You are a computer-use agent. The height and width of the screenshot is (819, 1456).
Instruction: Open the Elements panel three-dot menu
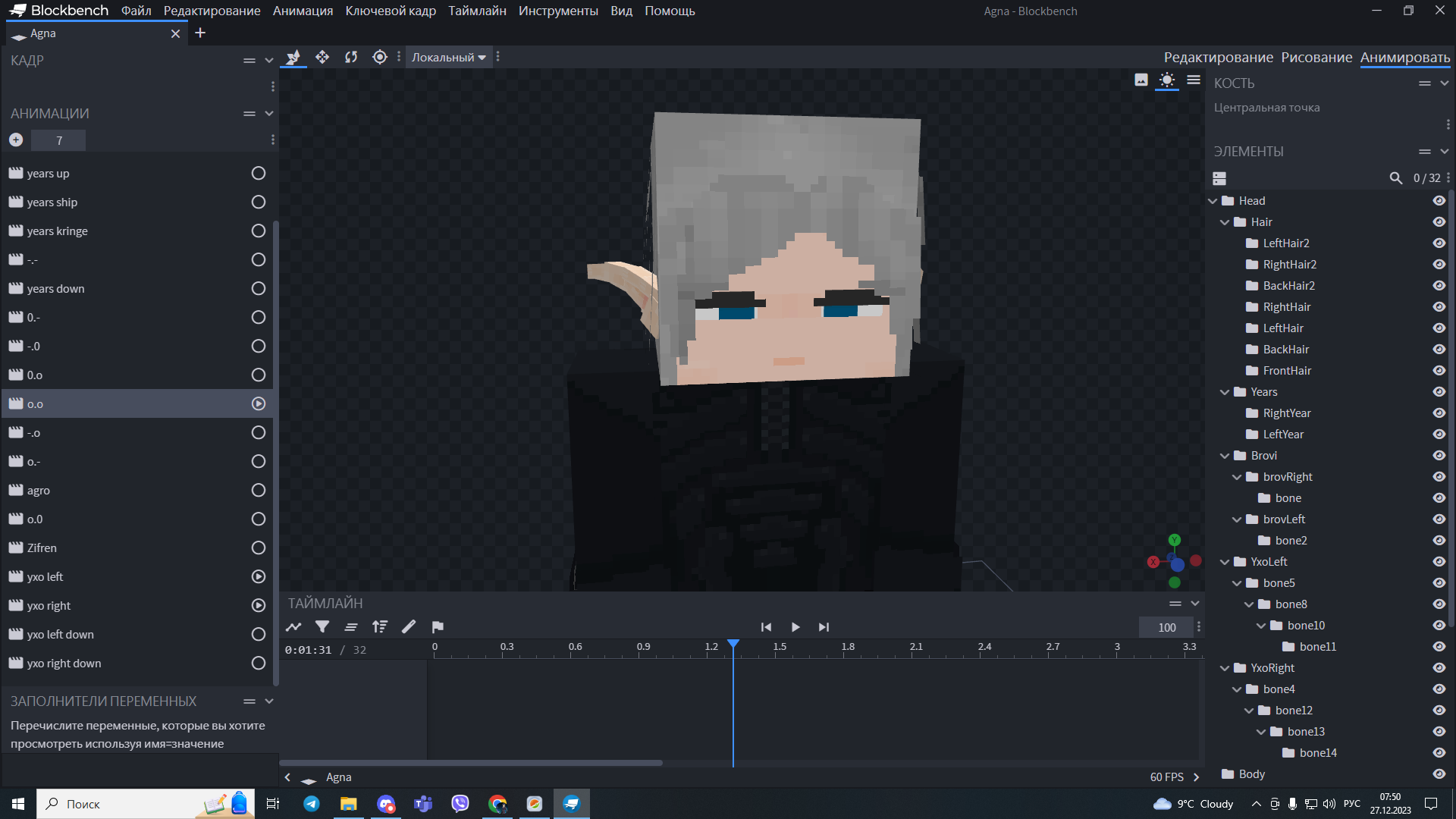pyautogui.click(x=1448, y=178)
